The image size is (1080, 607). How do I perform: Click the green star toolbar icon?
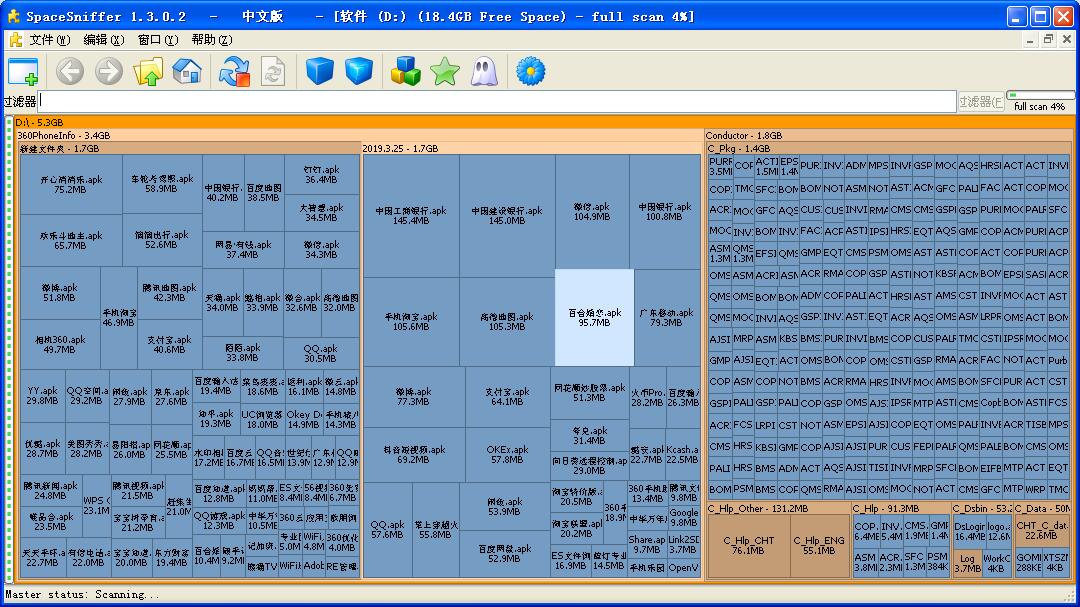tap(444, 71)
